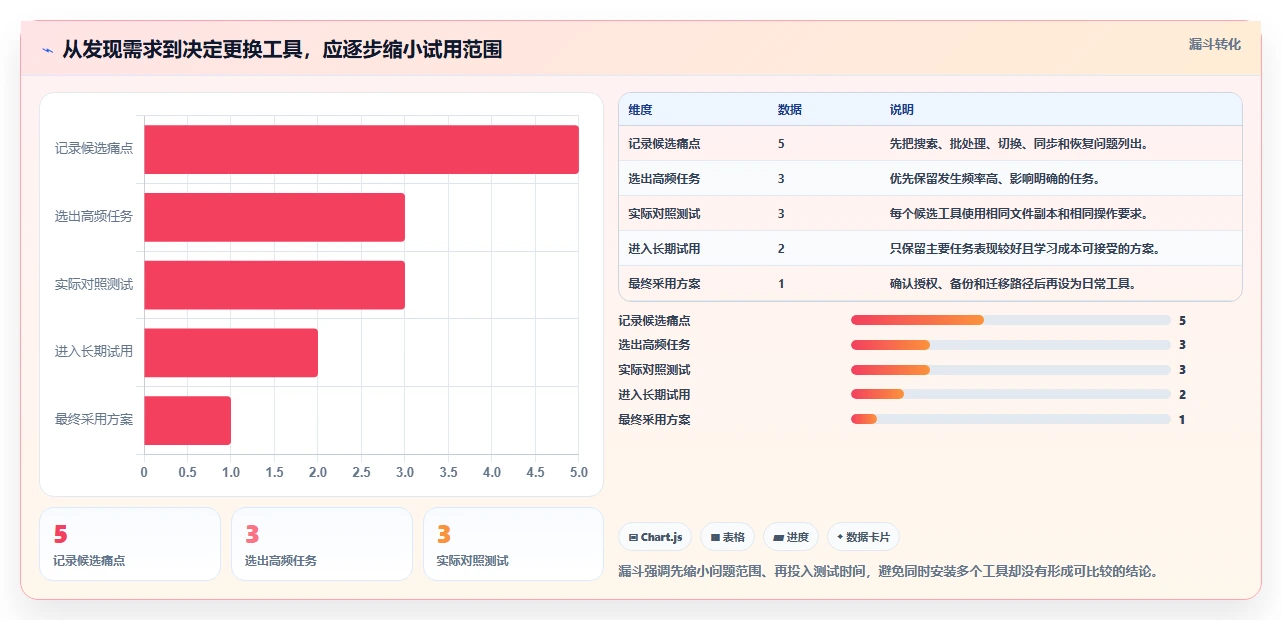Click the 进度 chip
Viewport: 1282px width, 620px height.
click(x=791, y=537)
